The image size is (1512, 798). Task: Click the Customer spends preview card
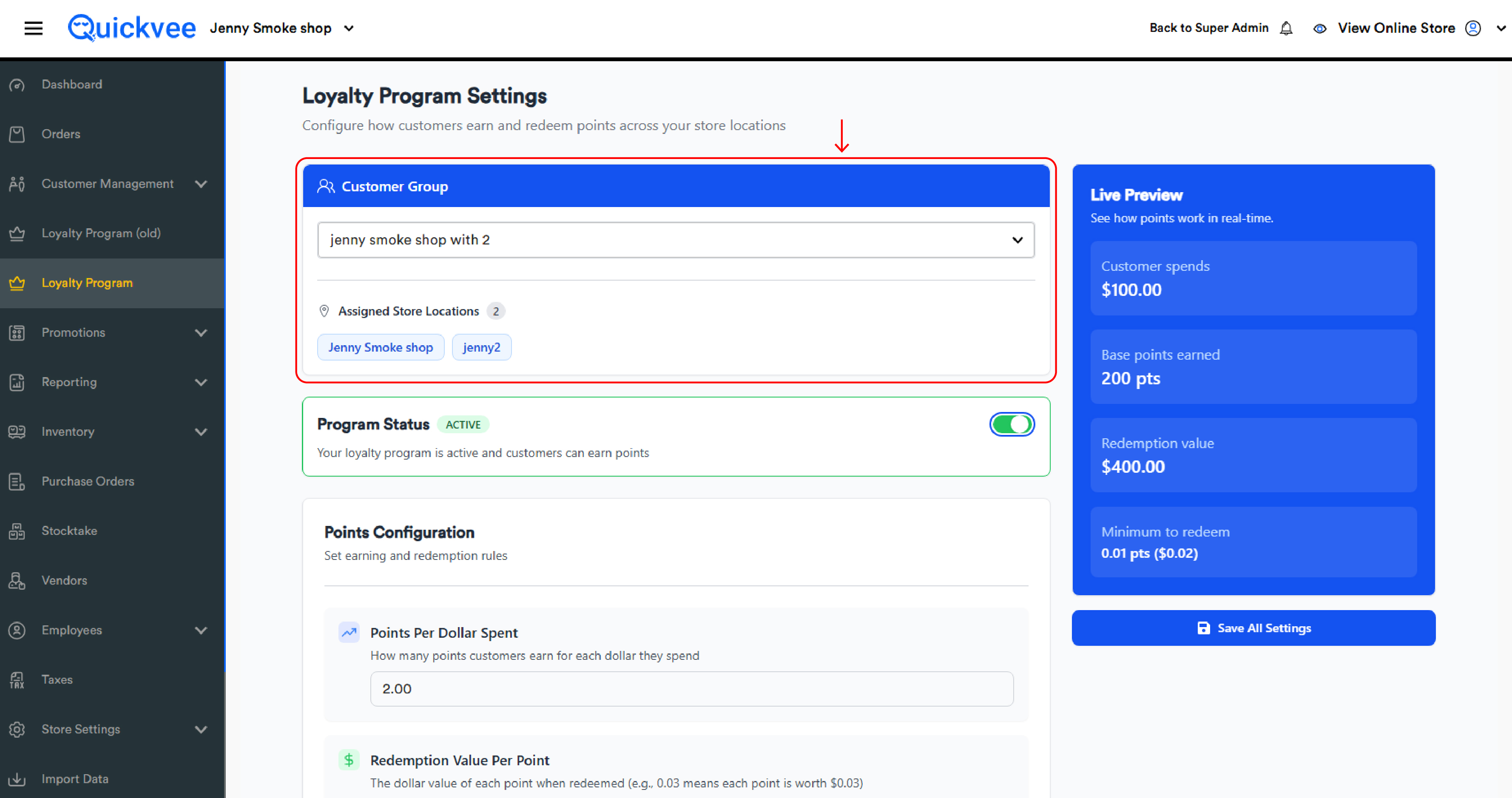tap(1253, 278)
